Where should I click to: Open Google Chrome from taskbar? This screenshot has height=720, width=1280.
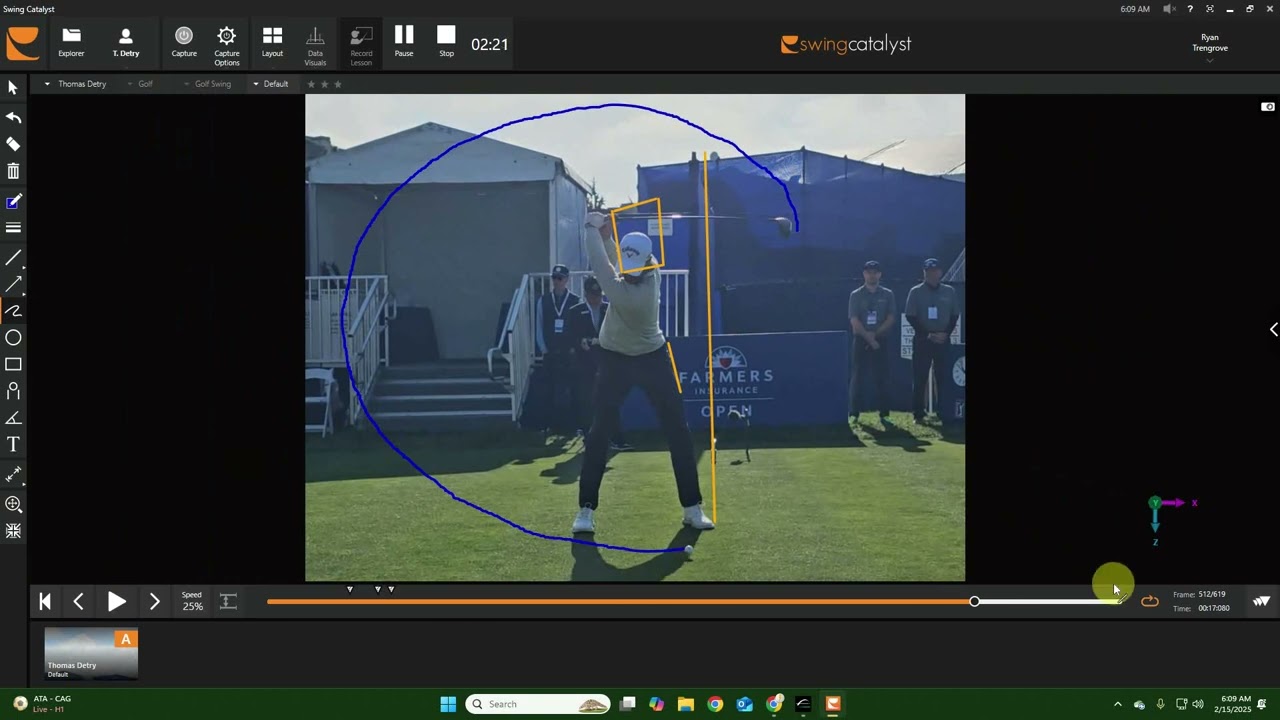715,704
